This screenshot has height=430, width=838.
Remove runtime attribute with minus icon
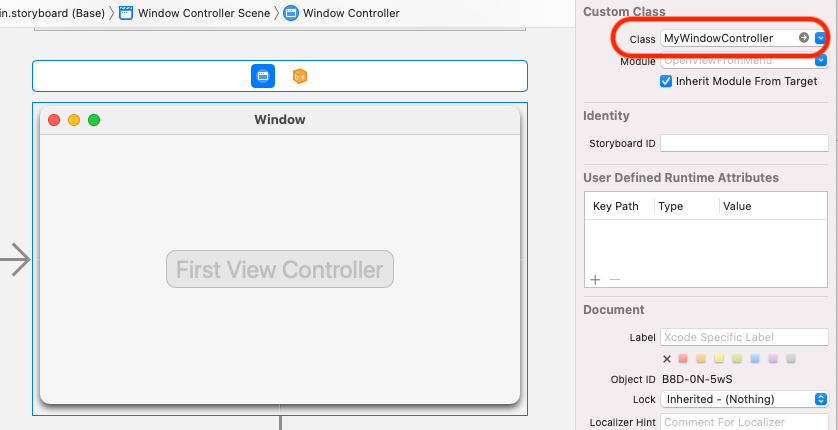pos(615,280)
